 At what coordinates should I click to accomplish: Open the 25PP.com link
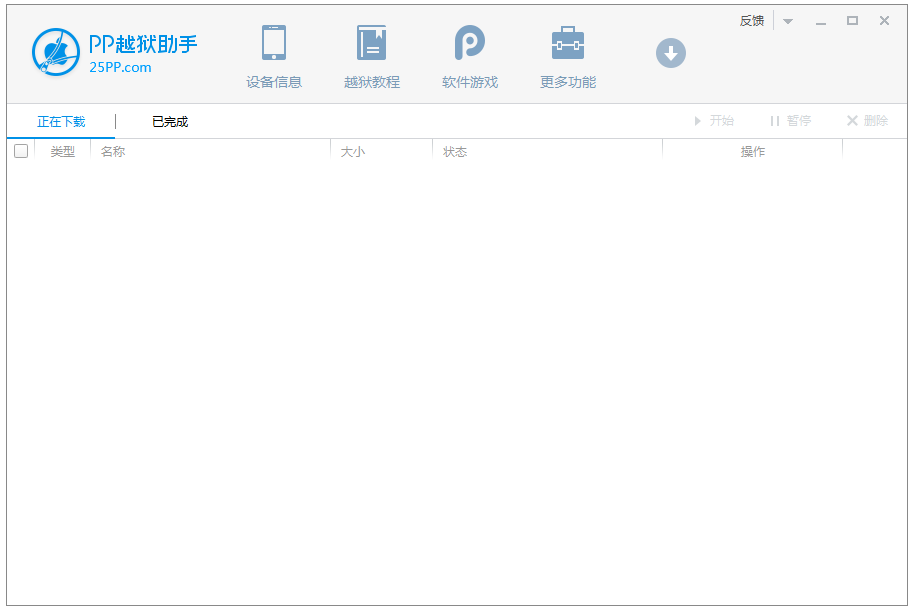121,68
